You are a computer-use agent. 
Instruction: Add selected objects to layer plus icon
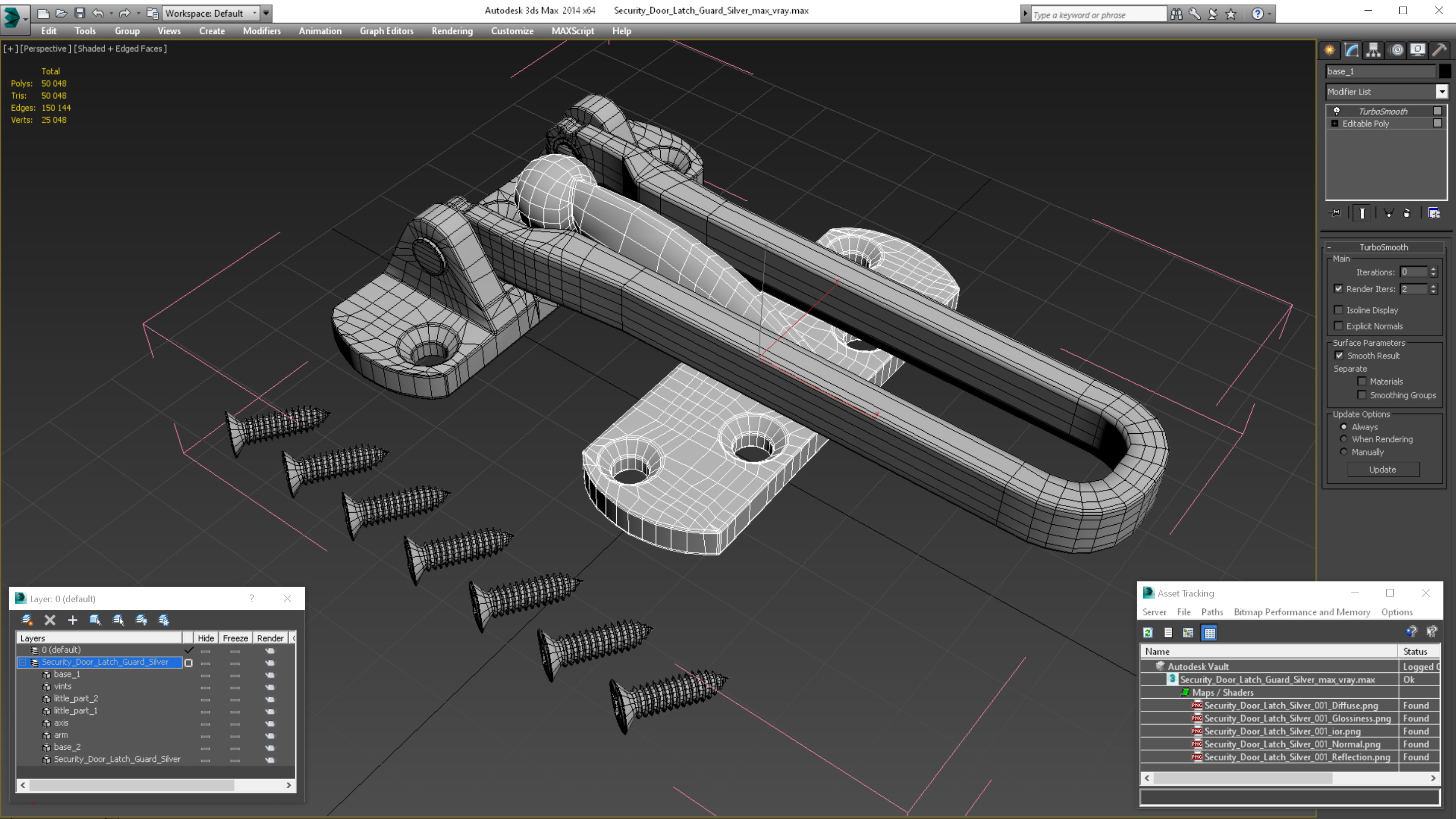pos(72,620)
